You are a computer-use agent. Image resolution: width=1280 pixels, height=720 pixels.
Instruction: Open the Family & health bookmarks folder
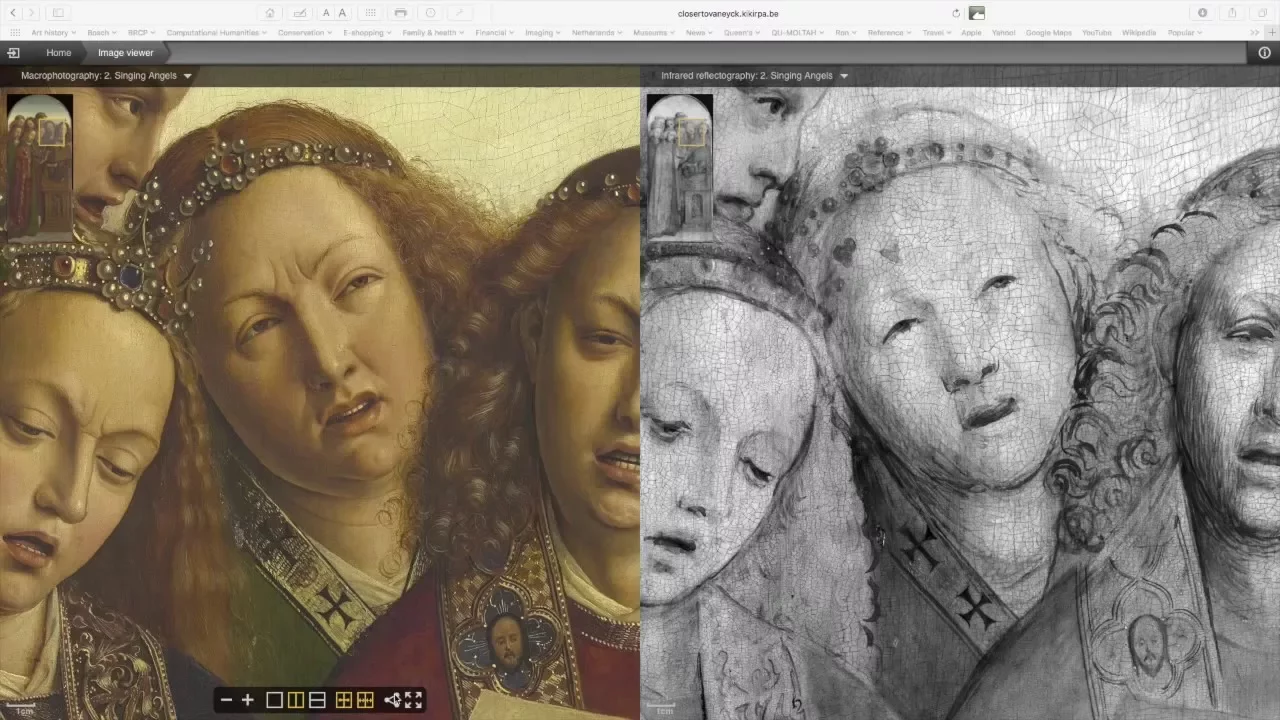[x=433, y=33]
